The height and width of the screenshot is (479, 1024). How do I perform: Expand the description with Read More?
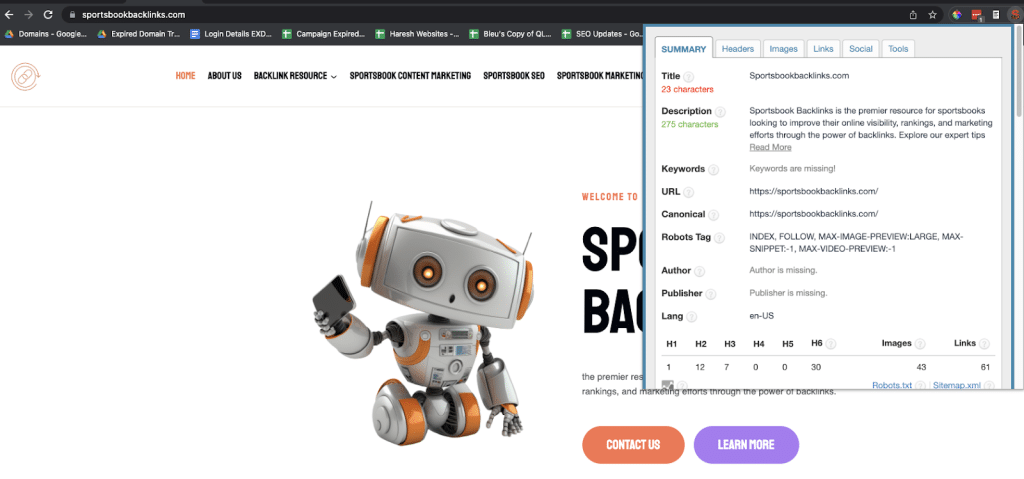click(x=770, y=147)
